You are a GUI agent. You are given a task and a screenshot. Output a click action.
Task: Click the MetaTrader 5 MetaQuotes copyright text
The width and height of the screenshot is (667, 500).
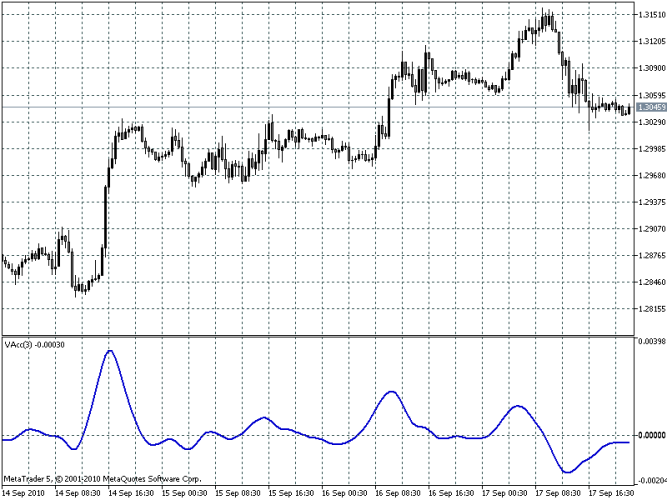click(103, 479)
